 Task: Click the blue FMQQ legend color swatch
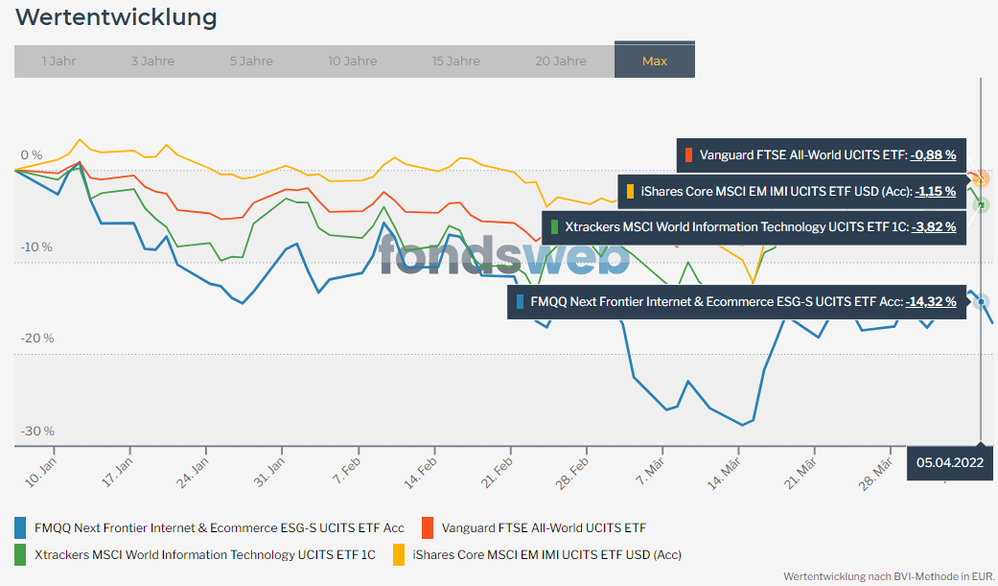point(20,528)
